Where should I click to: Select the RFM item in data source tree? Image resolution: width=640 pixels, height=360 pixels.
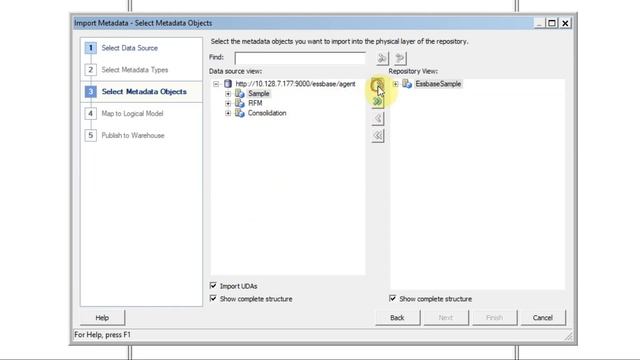pos(255,104)
